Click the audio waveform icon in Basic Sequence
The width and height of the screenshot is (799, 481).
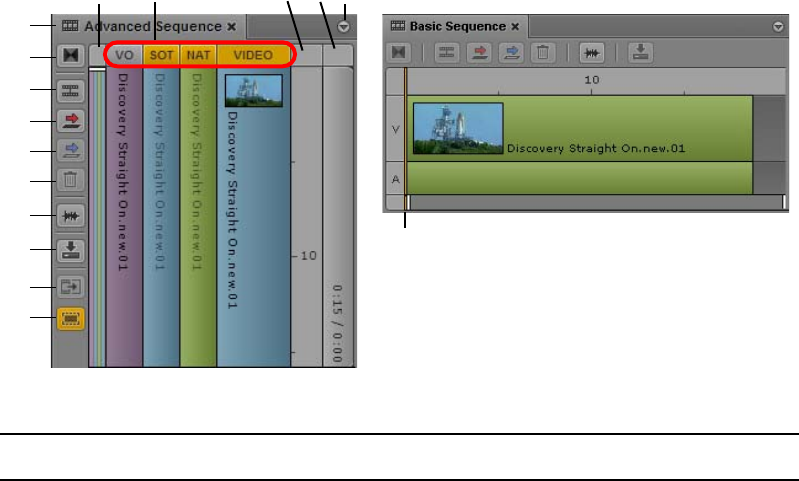(592, 52)
